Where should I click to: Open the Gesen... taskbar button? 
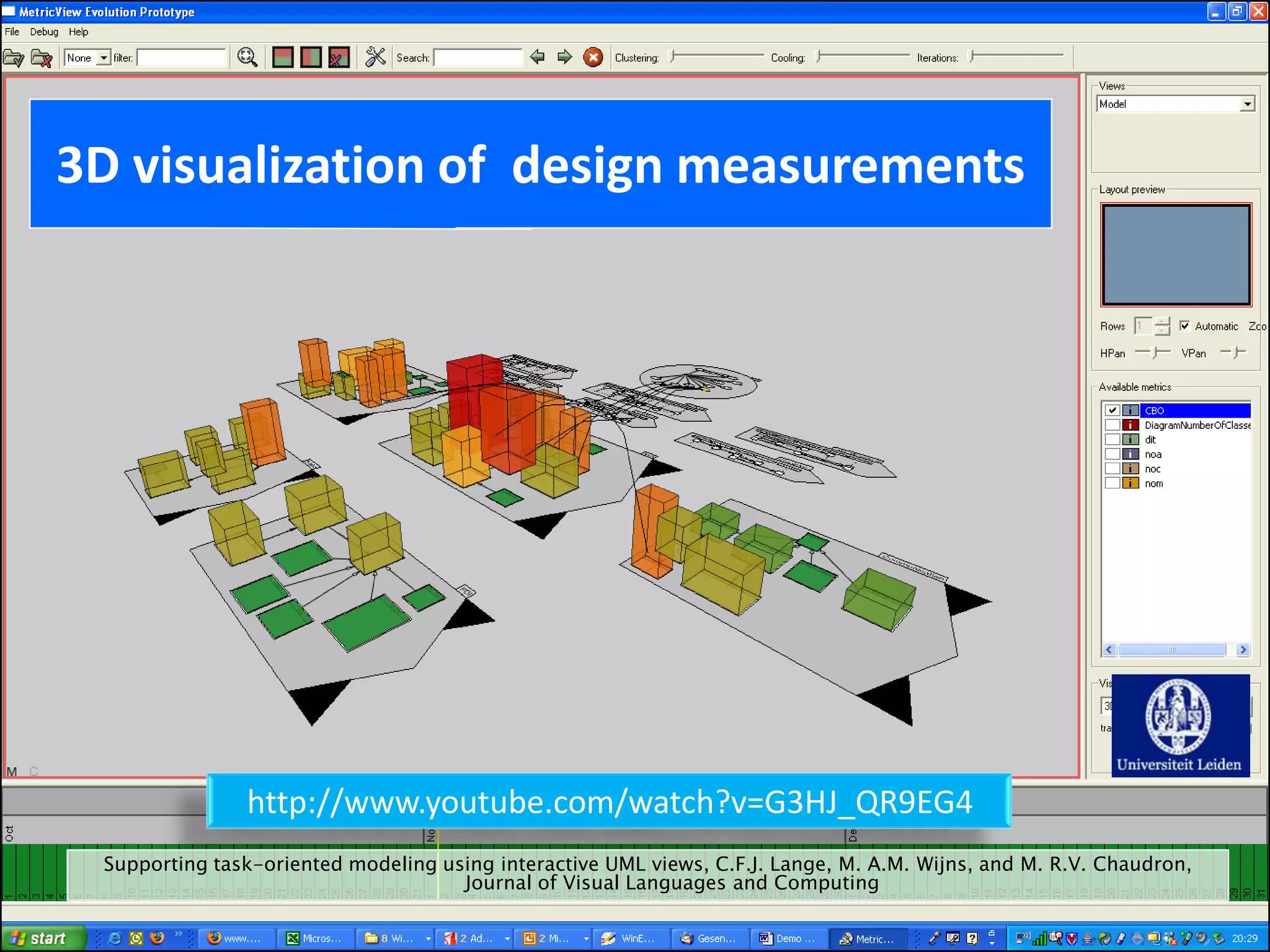[x=710, y=938]
